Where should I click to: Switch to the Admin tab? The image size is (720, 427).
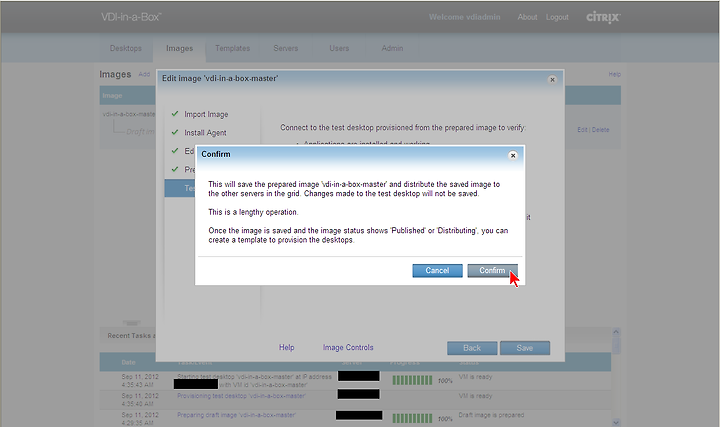click(392, 48)
